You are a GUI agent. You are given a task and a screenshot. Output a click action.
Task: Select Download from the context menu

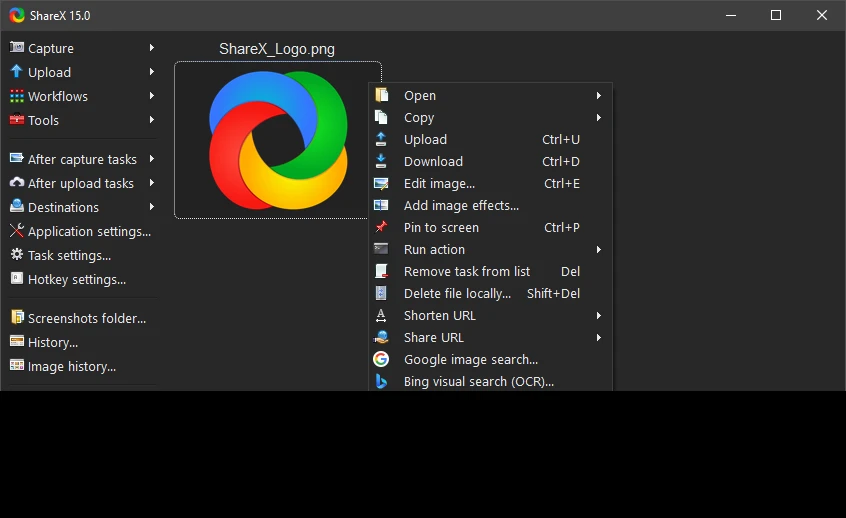pyautogui.click(x=490, y=161)
